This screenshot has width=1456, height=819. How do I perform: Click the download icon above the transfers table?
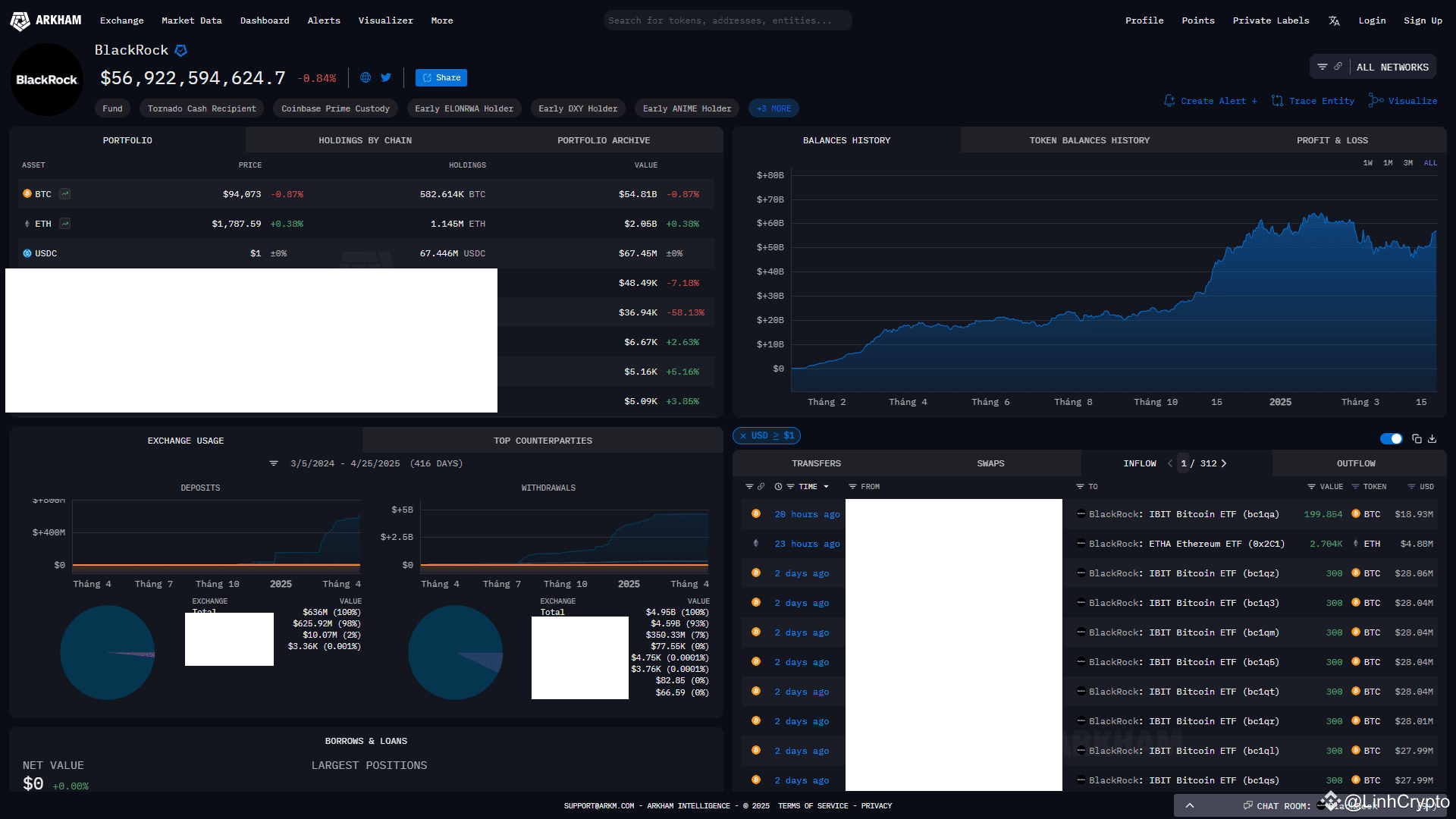[x=1432, y=438]
